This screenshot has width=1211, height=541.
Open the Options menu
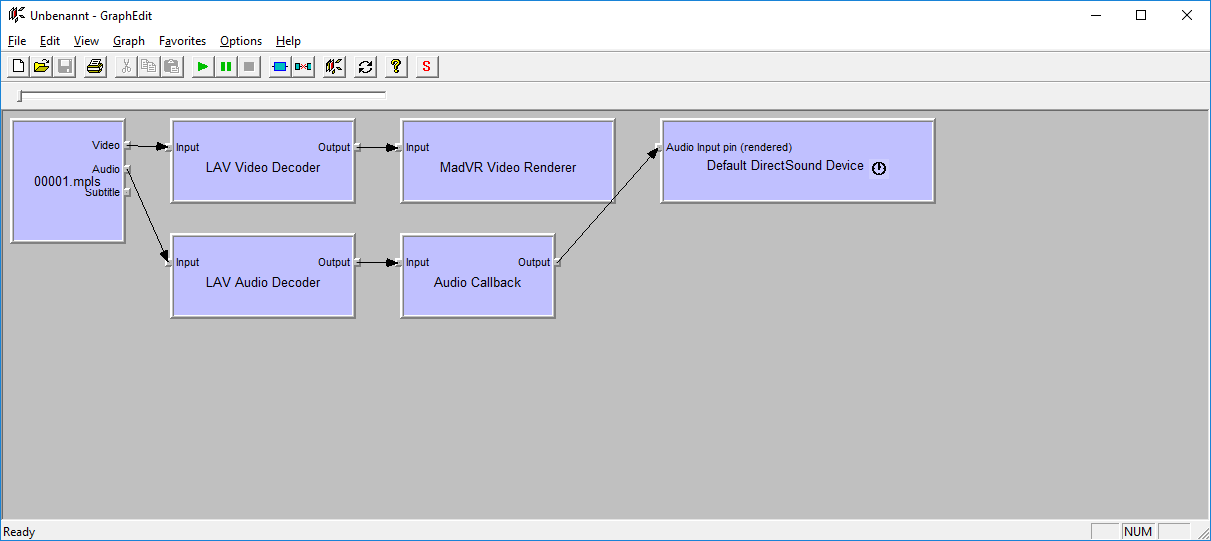pyautogui.click(x=241, y=41)
